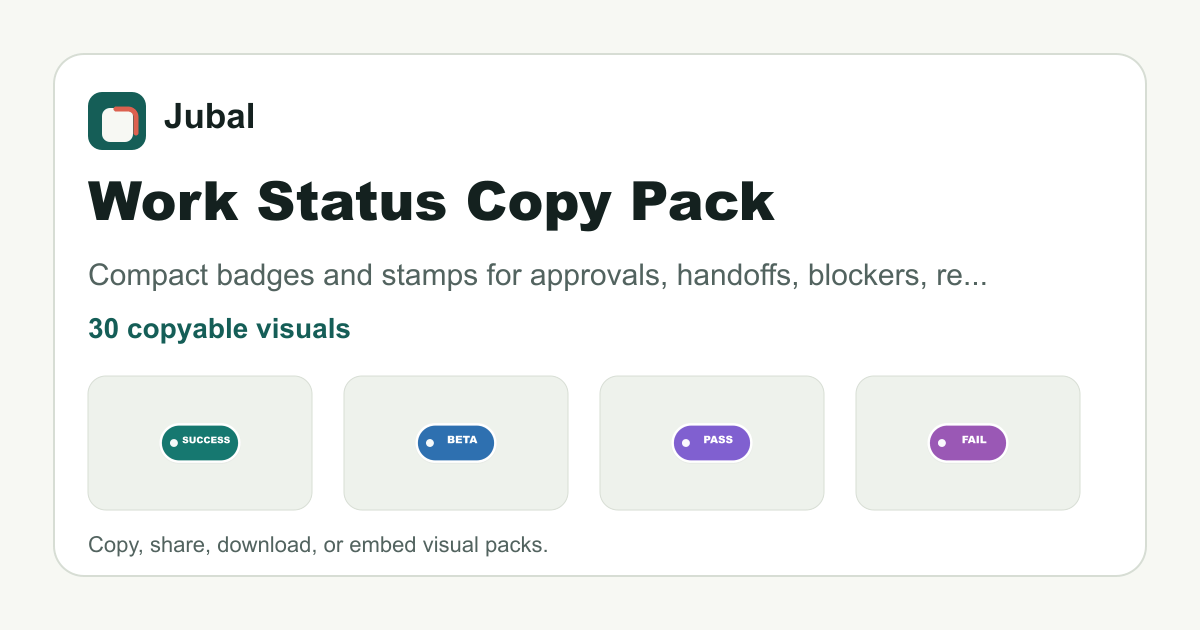Select the magenta FAIL badge
The height and width of the screenshot is (630, 1200).
click(x=968, y=443)
